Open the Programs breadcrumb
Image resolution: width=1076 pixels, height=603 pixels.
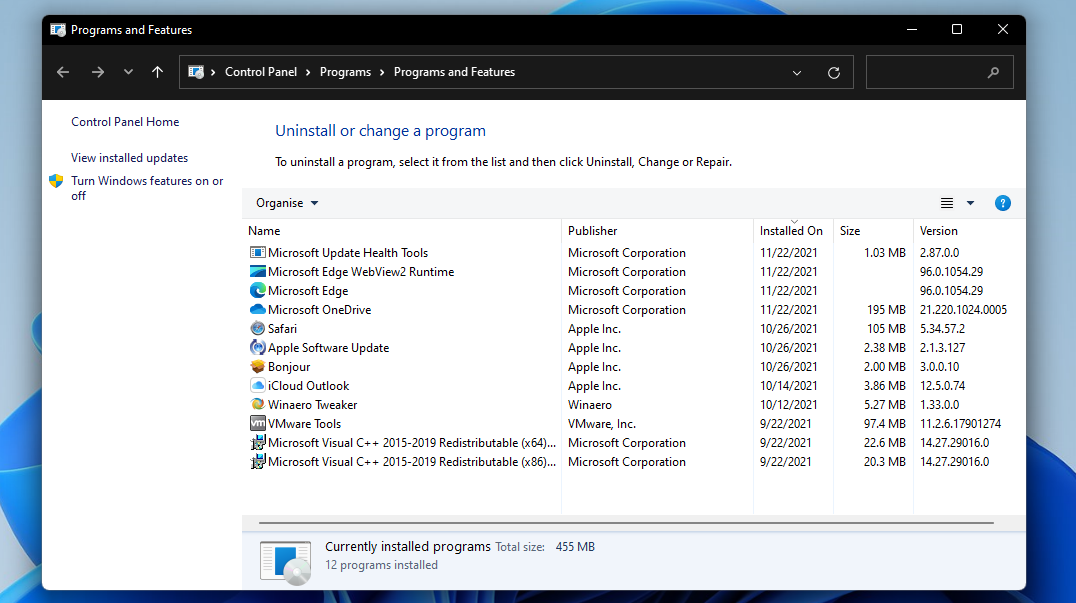[345, 72]
